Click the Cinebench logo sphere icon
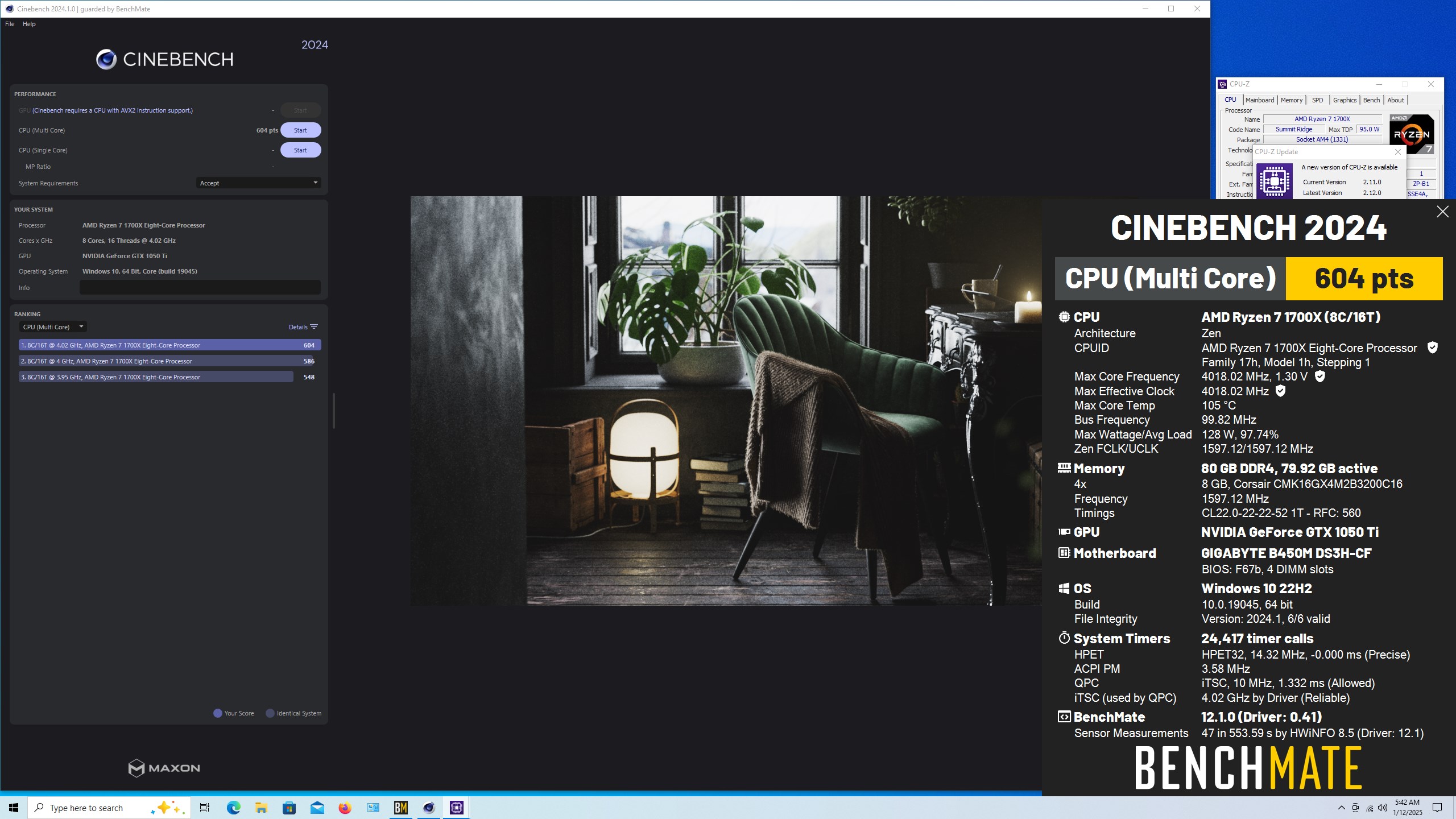This screenshot has height=819, width=1456. pos(106,59)
